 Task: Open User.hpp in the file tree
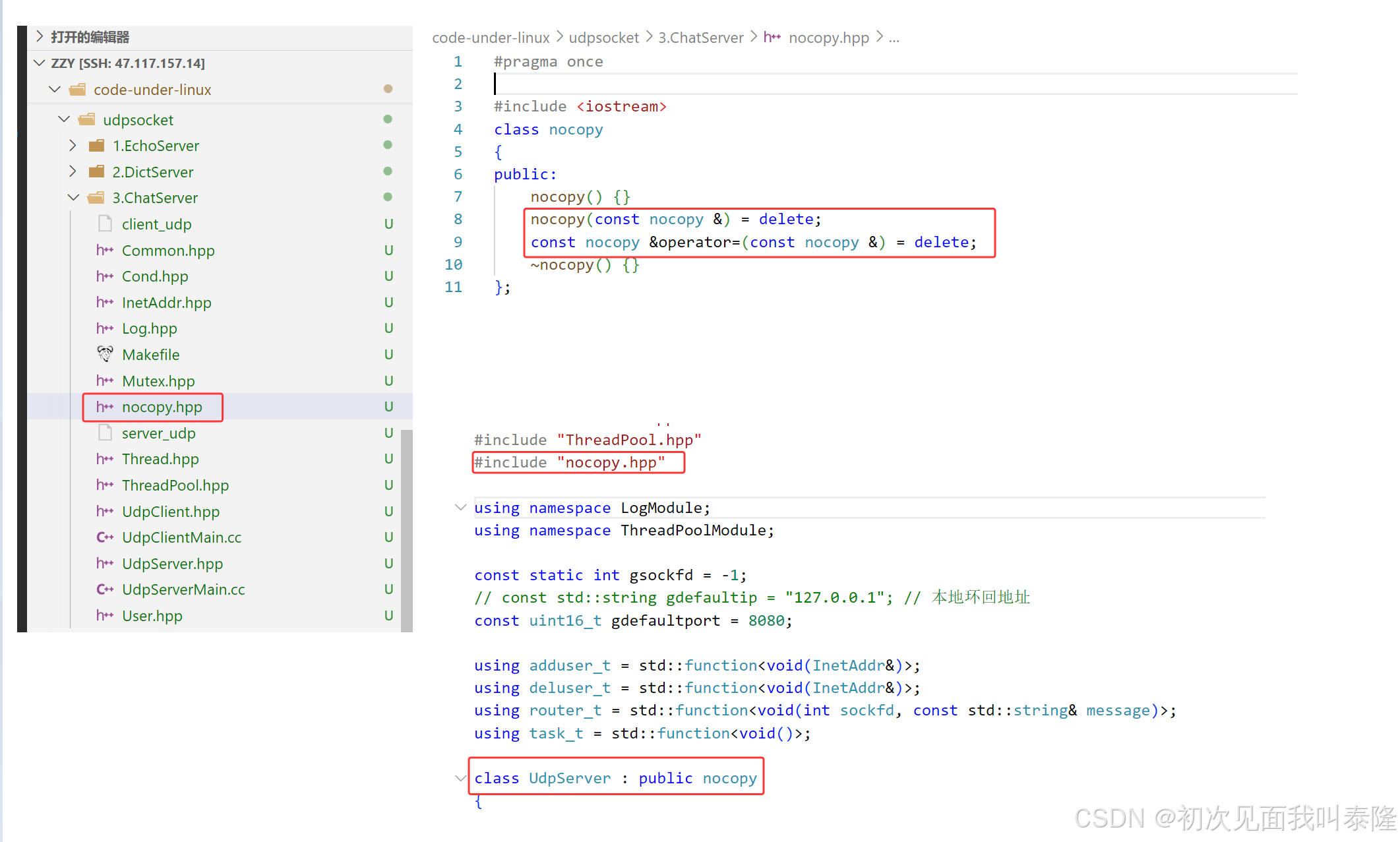pyautogui.click(x=152, y=616)
